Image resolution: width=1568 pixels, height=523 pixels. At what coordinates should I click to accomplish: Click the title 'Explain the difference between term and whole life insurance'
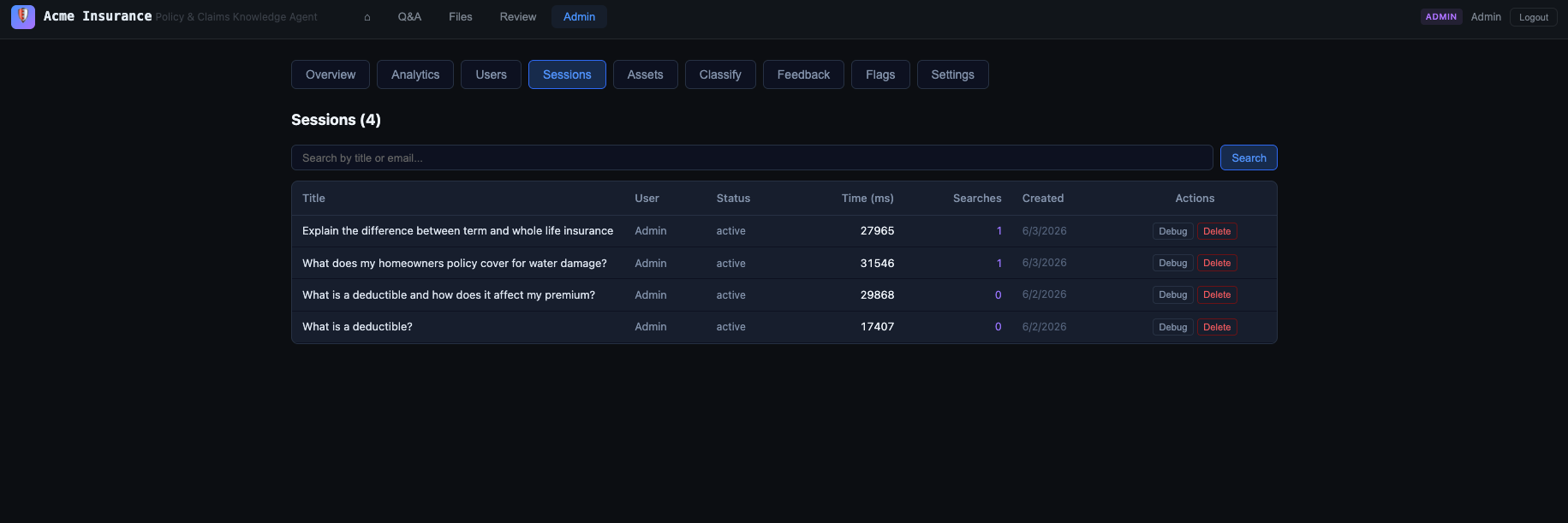point(457,231)
